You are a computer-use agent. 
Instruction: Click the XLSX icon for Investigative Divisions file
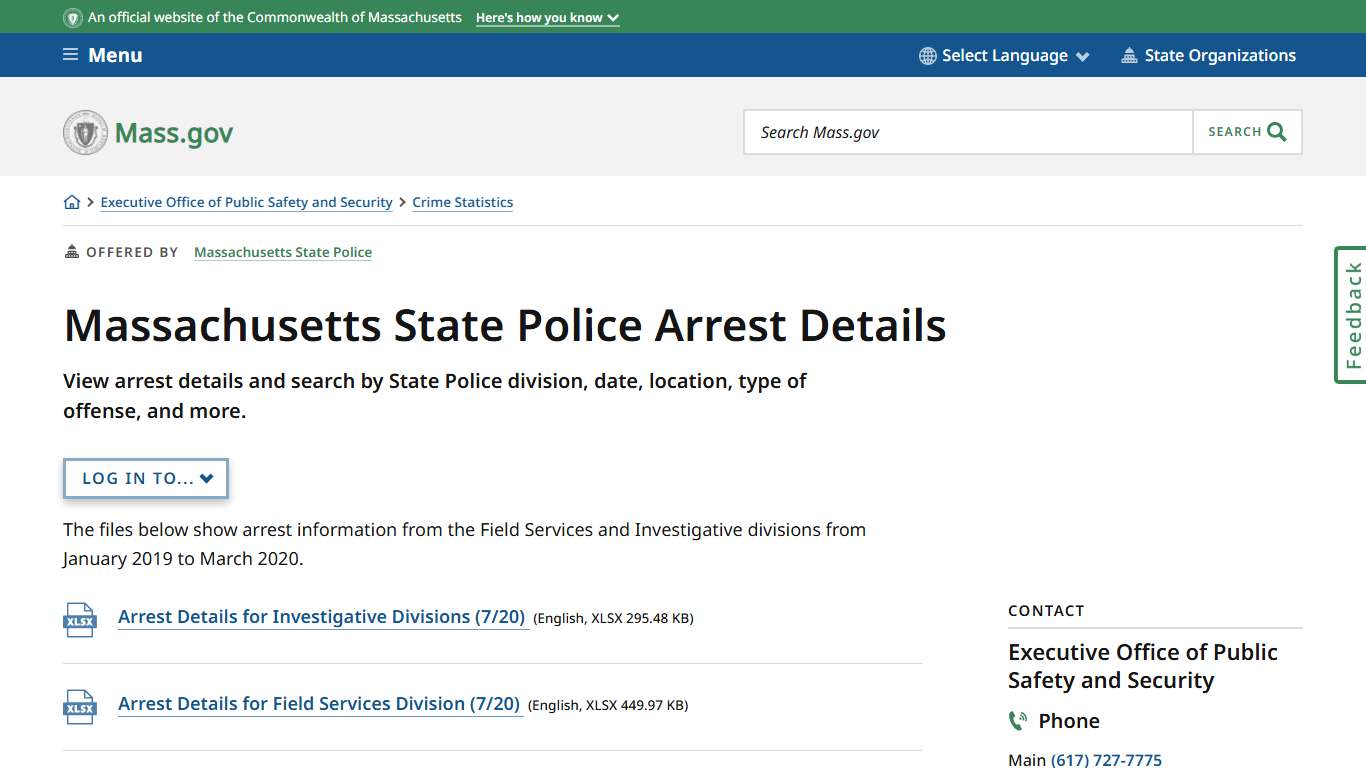coord(80,618)
